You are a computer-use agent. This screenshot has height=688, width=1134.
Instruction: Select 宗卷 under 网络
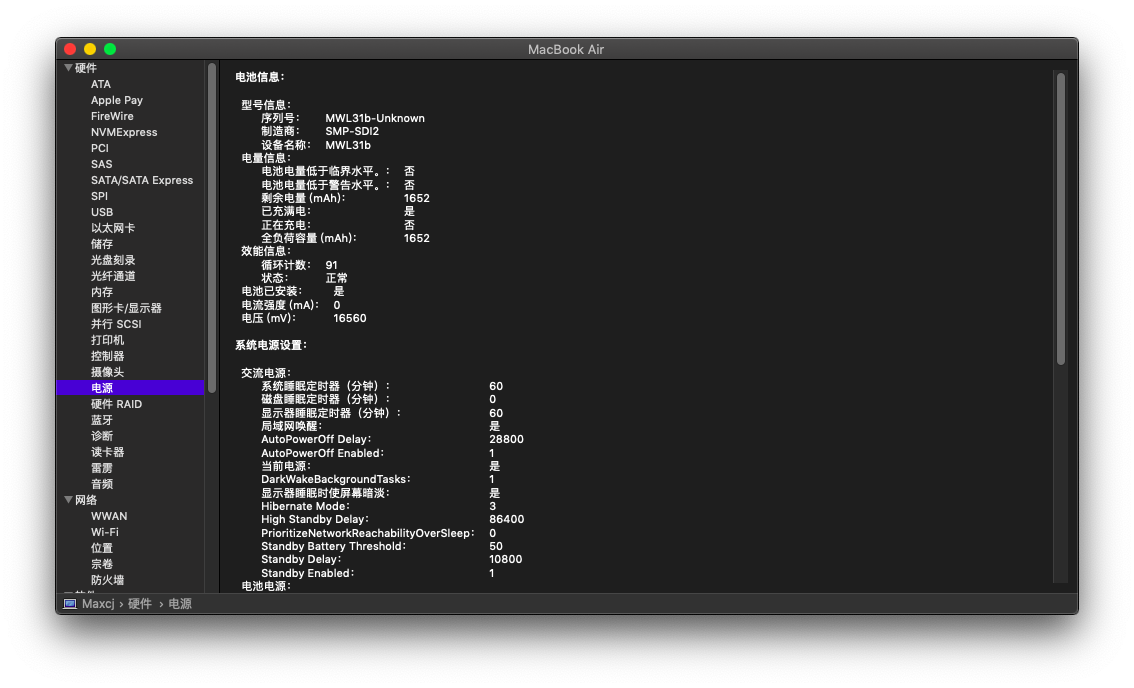(x=101, y=564)
